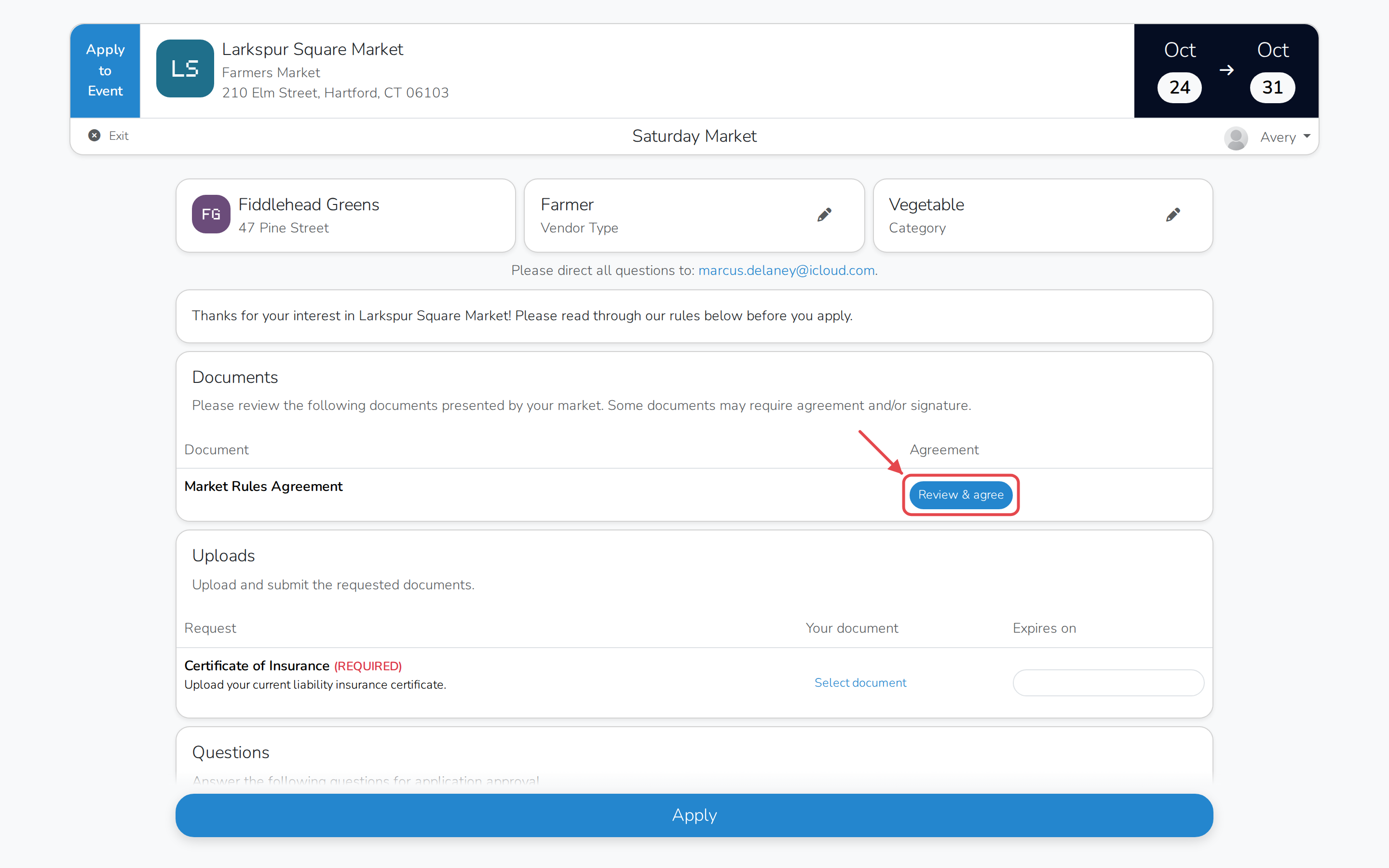Click the Fiddlehead Greens vendor name
This screenshot has width=1389, height=868.
[309, 204]
